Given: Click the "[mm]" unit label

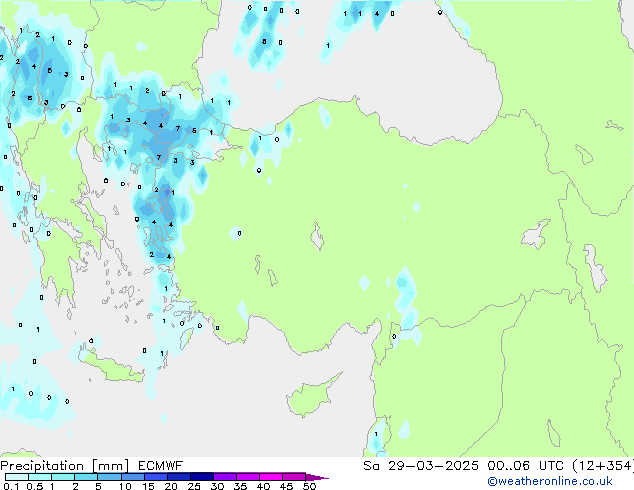Looking at the screenshot, I should pyautogui.click(x=110, y=466).
